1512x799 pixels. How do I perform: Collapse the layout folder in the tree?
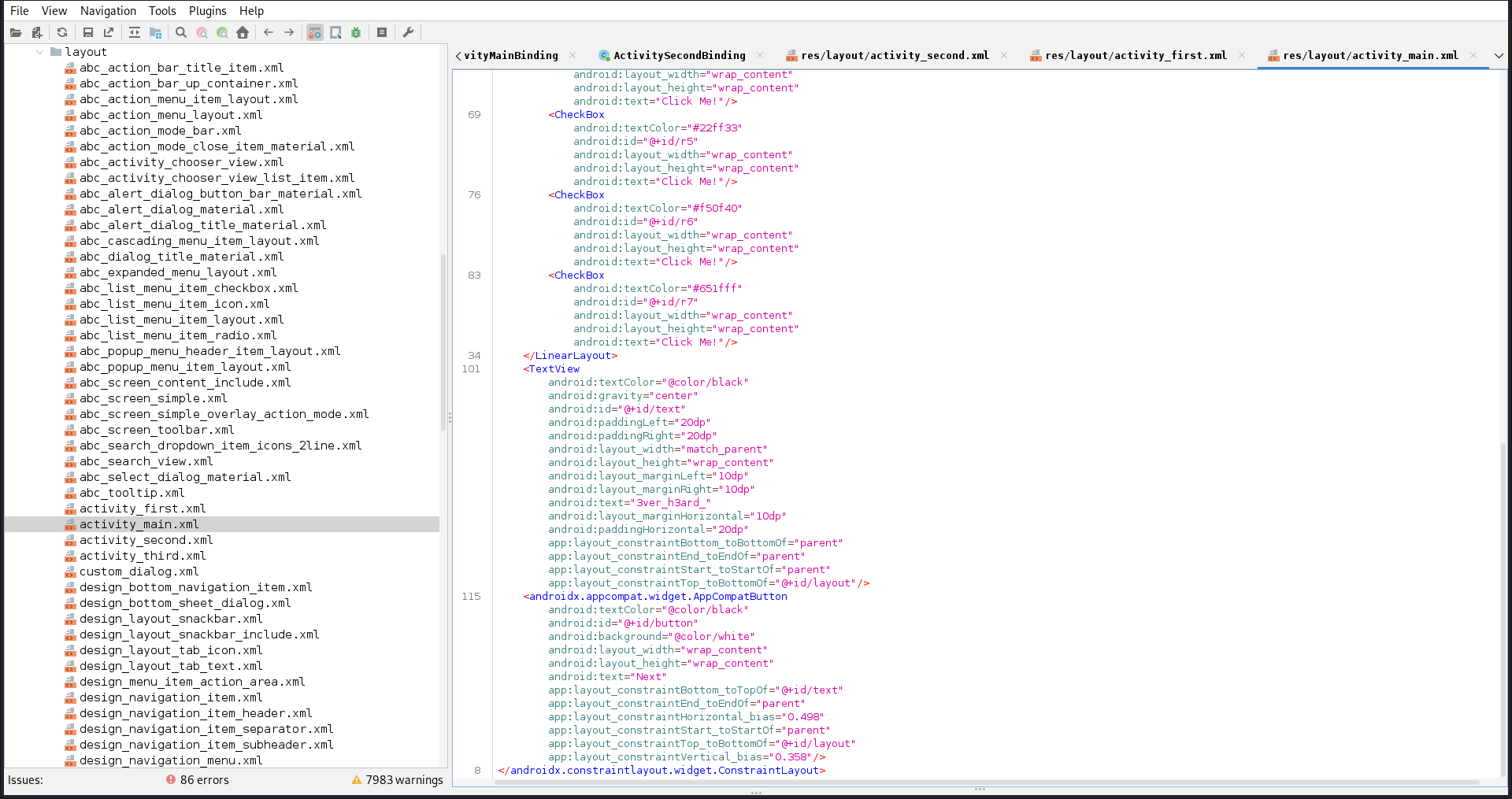click(x=40, y=52)
